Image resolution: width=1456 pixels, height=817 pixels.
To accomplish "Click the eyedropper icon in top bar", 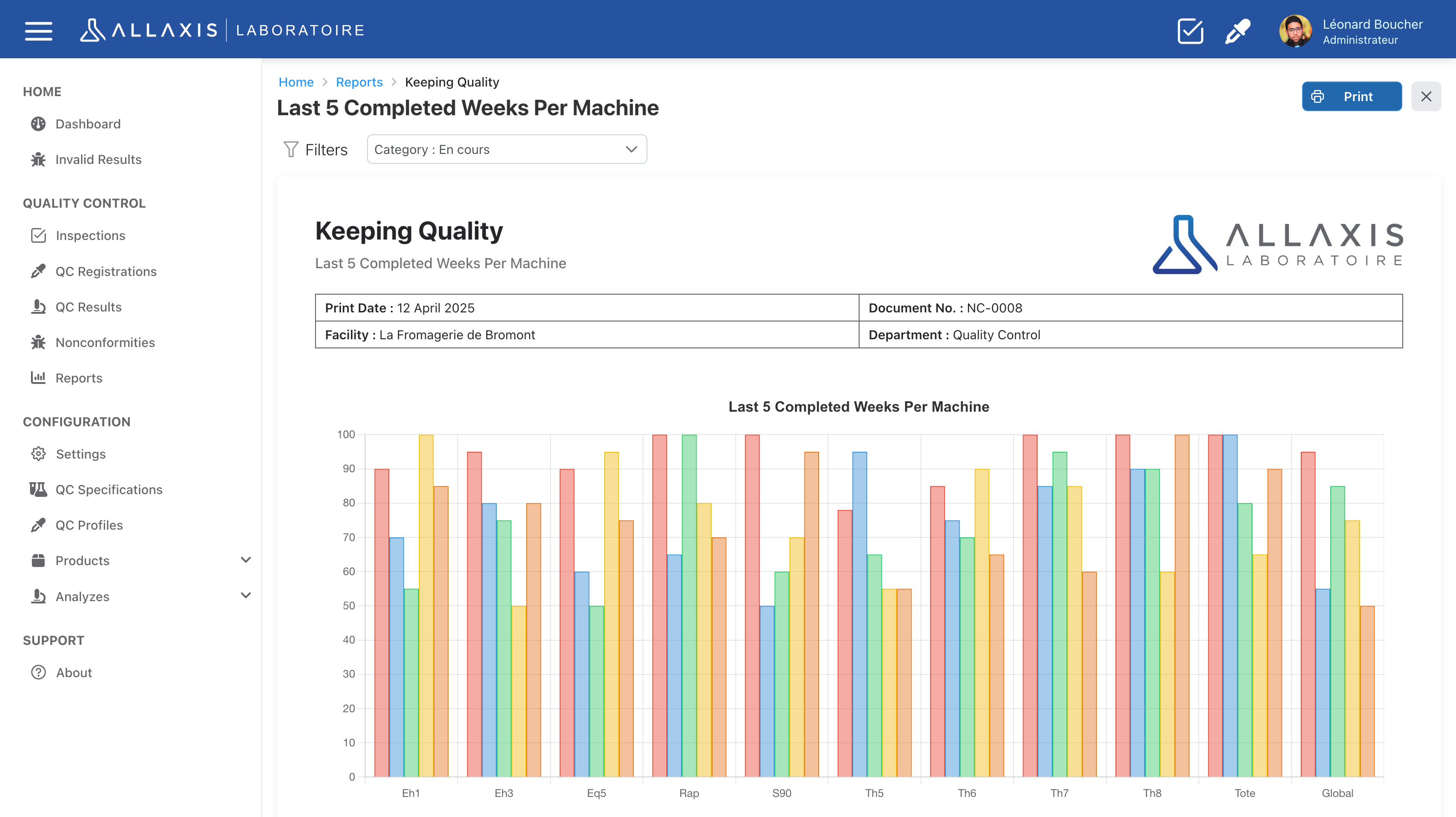I will point(1237,31).
